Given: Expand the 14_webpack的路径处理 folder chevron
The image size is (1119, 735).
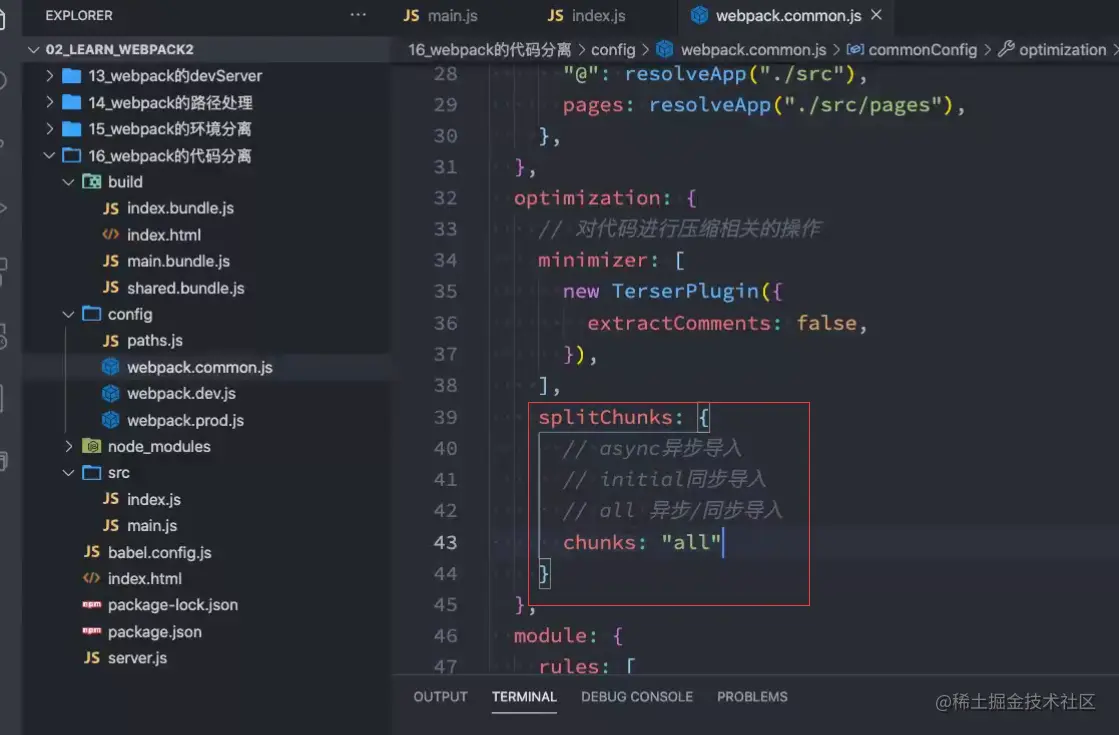Looking at the screenshot, I should [x=49, y=103].
